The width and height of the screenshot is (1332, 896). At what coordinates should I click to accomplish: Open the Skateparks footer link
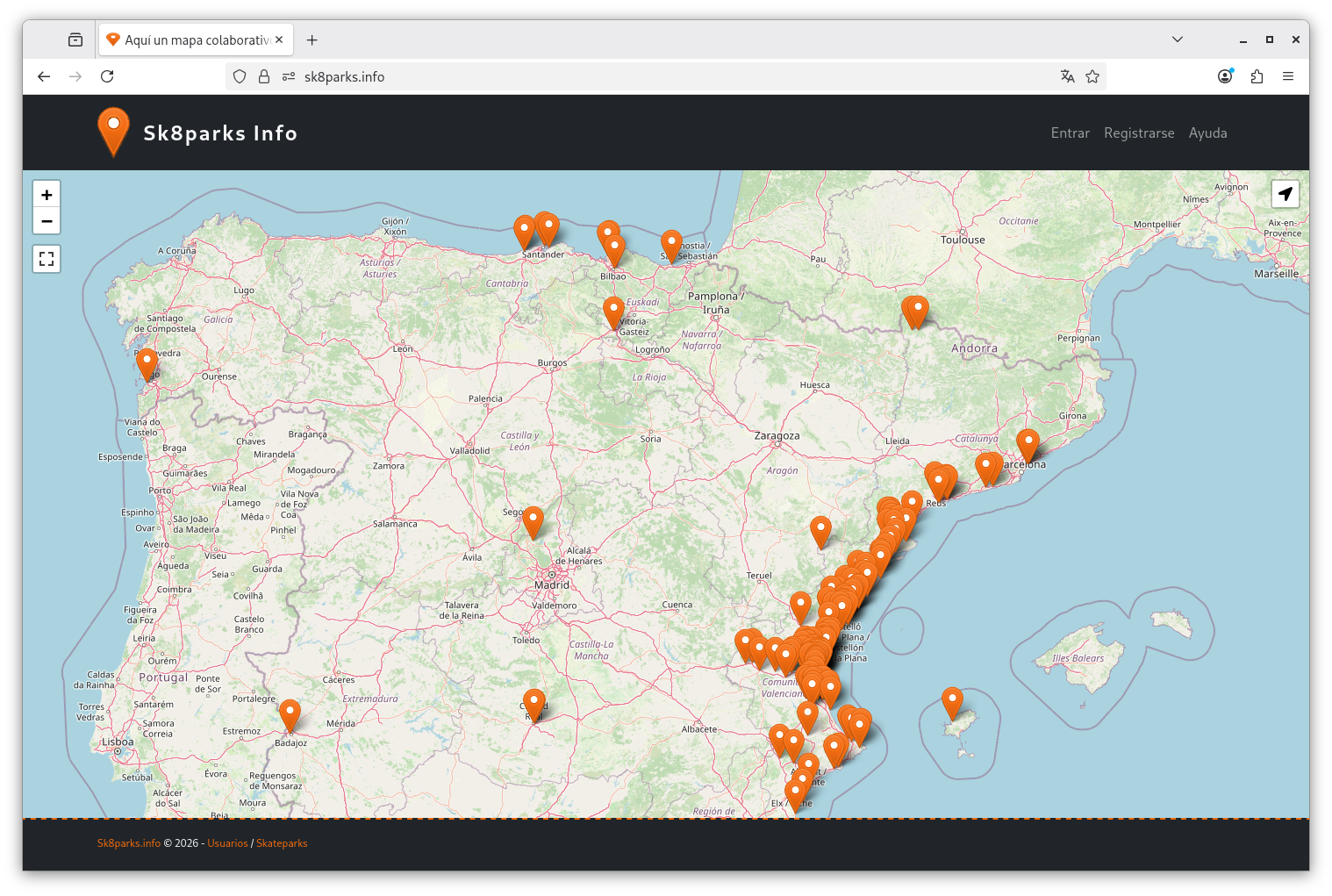(x=282, y=843)
